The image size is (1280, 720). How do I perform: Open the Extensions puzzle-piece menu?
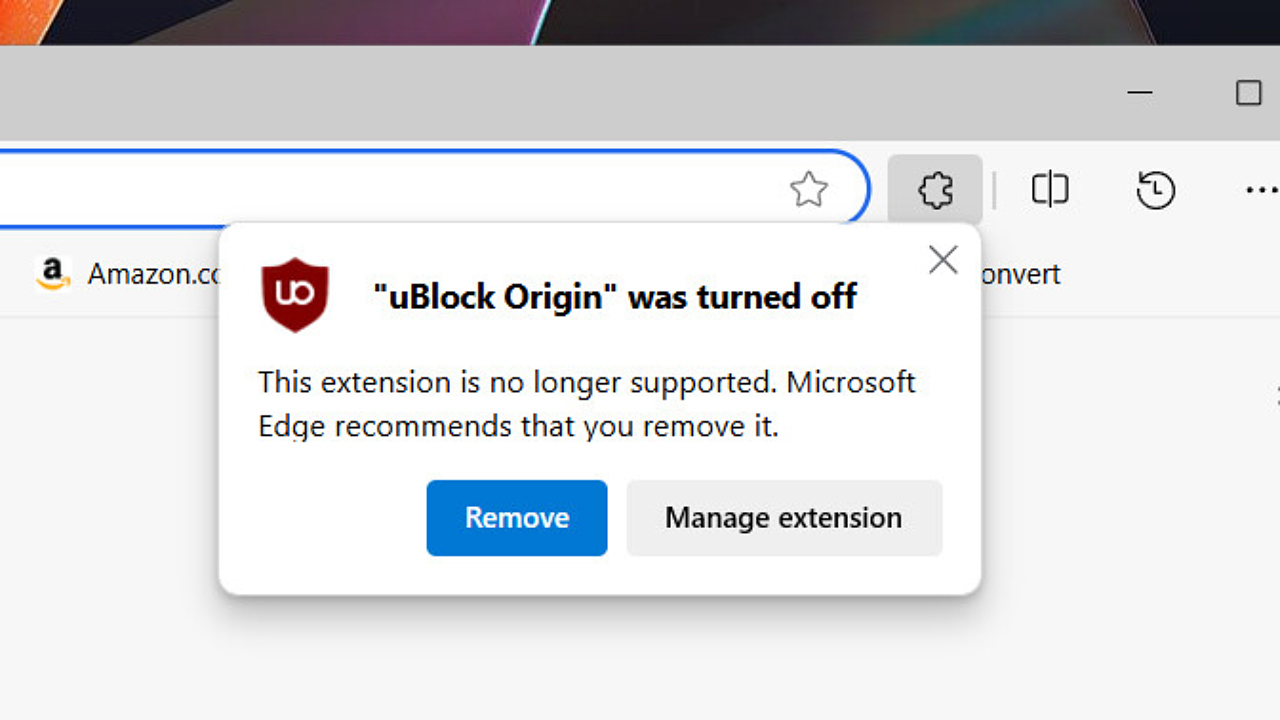click(935, 189)
